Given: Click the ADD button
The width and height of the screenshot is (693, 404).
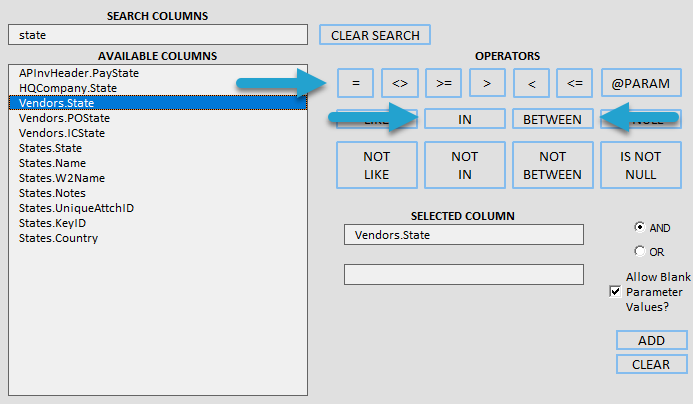Looking at the screenshot, I should [x=651, y=340].
